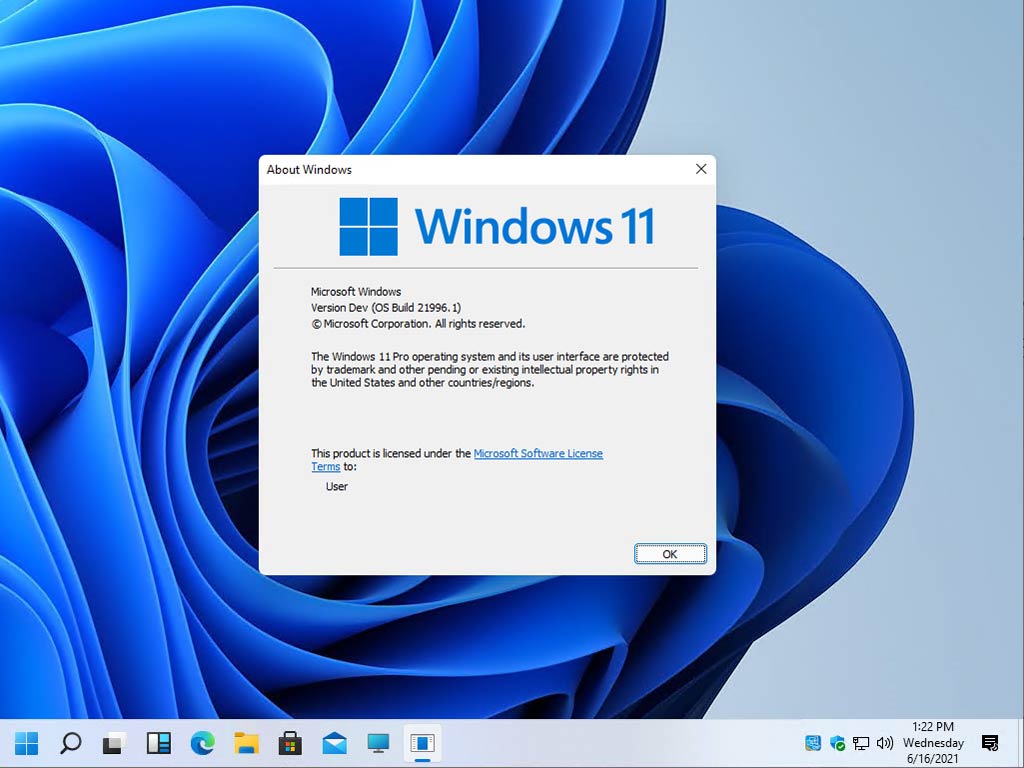1024x768 pixels.
Task: Open Task View from the taskbar
Action: pos(113,743)
